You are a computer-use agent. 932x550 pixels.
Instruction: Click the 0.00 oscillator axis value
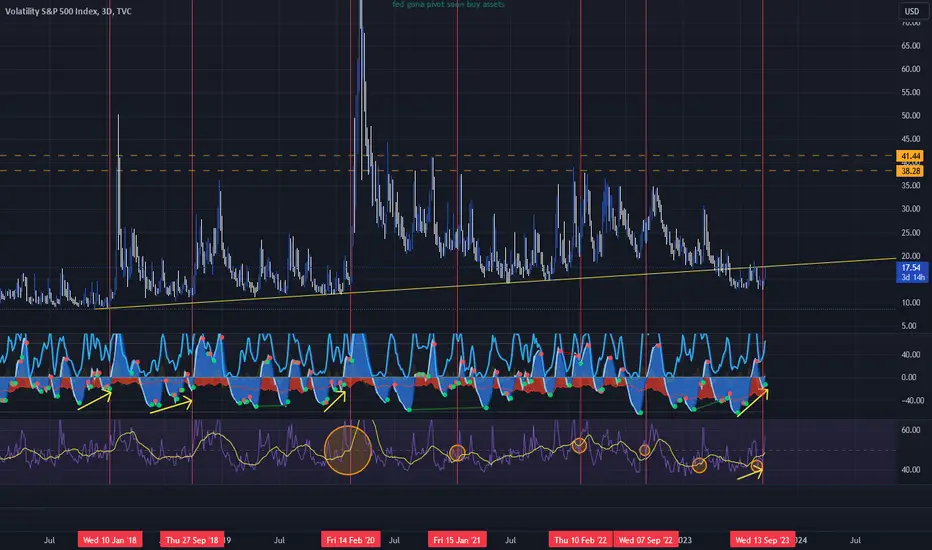909,377
